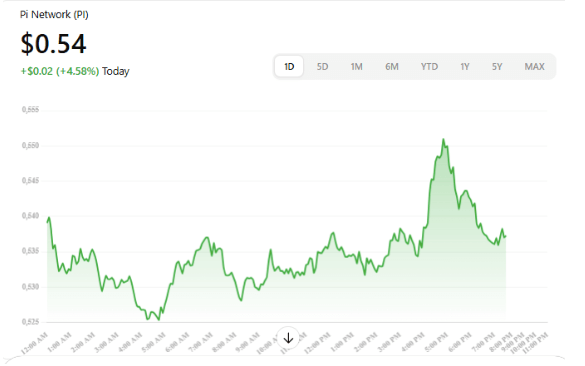Click the 0,555 y-axis label
Image resolution: width=585 pixels, height=366 pixels.
tap(30, 110)
